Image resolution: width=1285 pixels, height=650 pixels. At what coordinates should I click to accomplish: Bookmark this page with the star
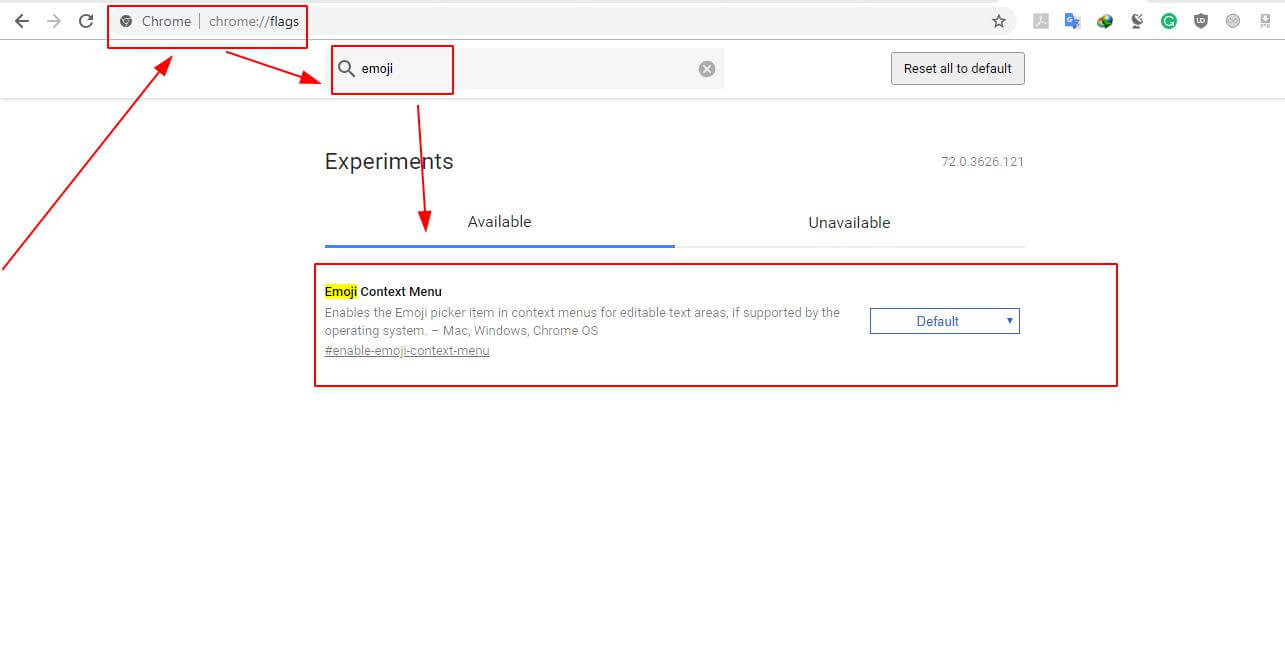[x=998, y=21]
